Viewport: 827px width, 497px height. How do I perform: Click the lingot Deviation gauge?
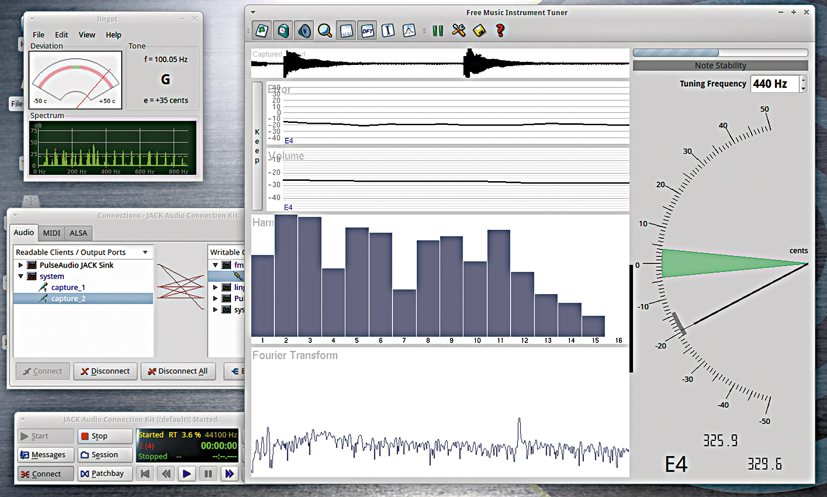75,80
